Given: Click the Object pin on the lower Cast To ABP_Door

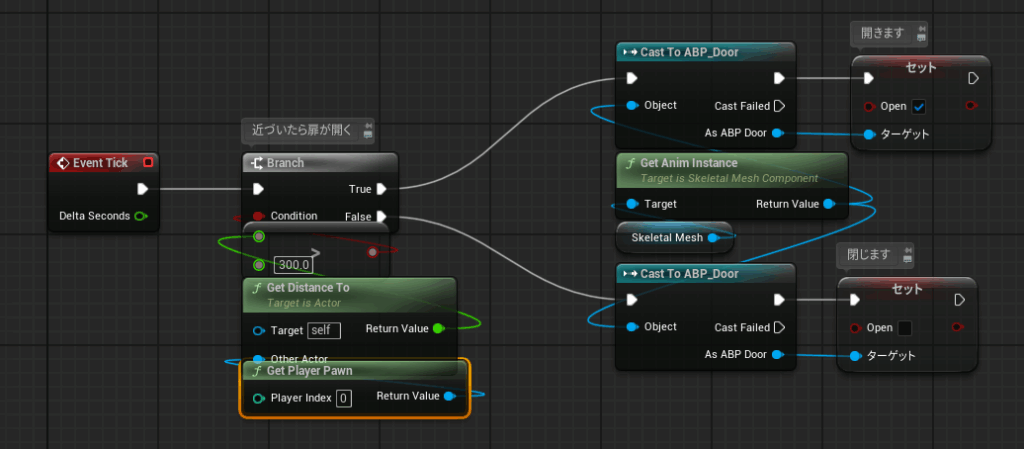Looking at the screenshot, I should pos(632,326).
